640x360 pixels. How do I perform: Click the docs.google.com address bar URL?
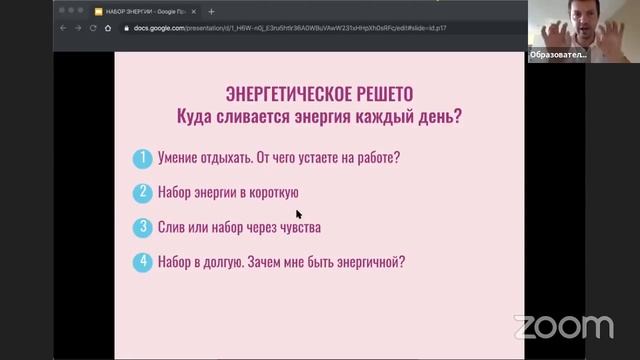[x=290, y=28]
